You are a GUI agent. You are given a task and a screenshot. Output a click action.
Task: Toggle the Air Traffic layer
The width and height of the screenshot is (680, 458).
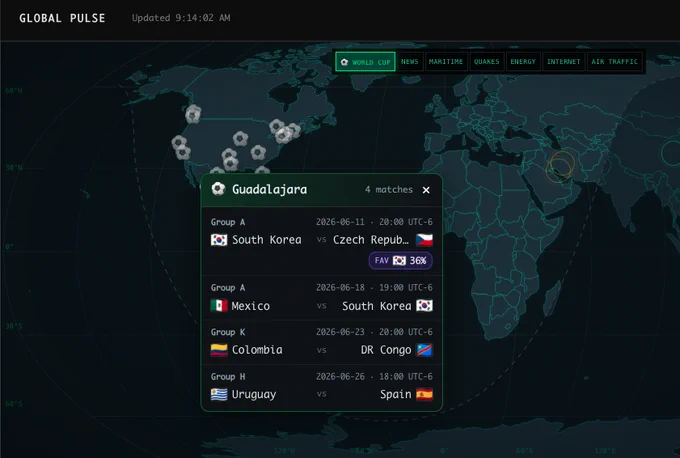[615, 62]
